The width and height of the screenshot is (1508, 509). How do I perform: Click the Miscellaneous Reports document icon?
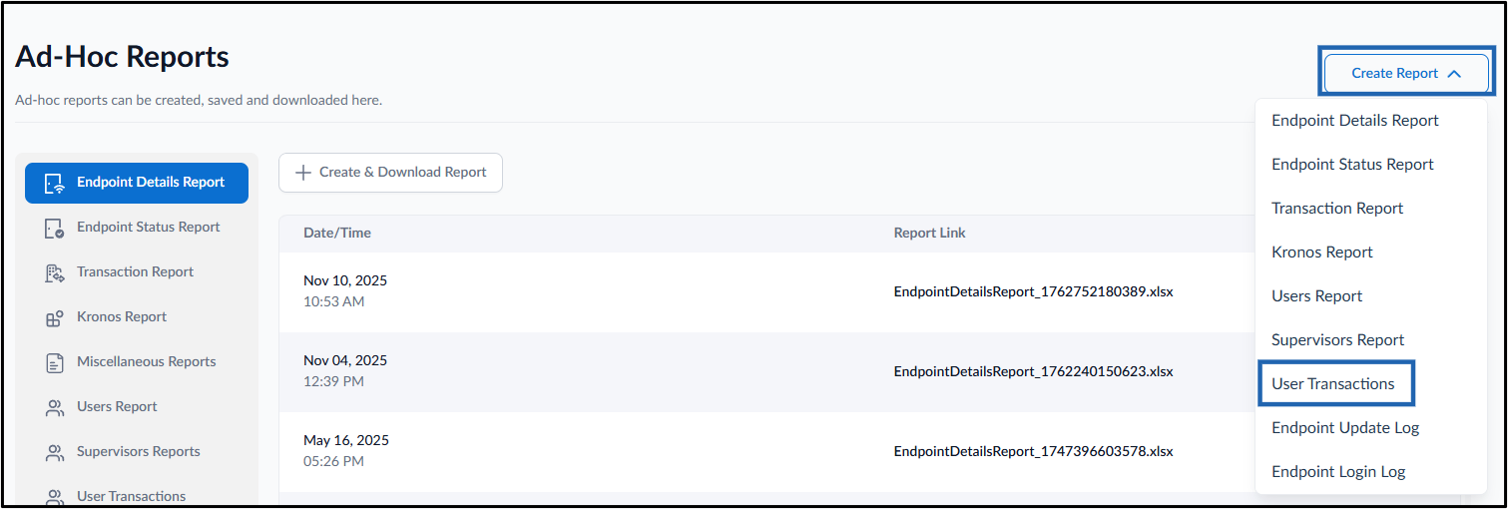(x=55, y=363)
